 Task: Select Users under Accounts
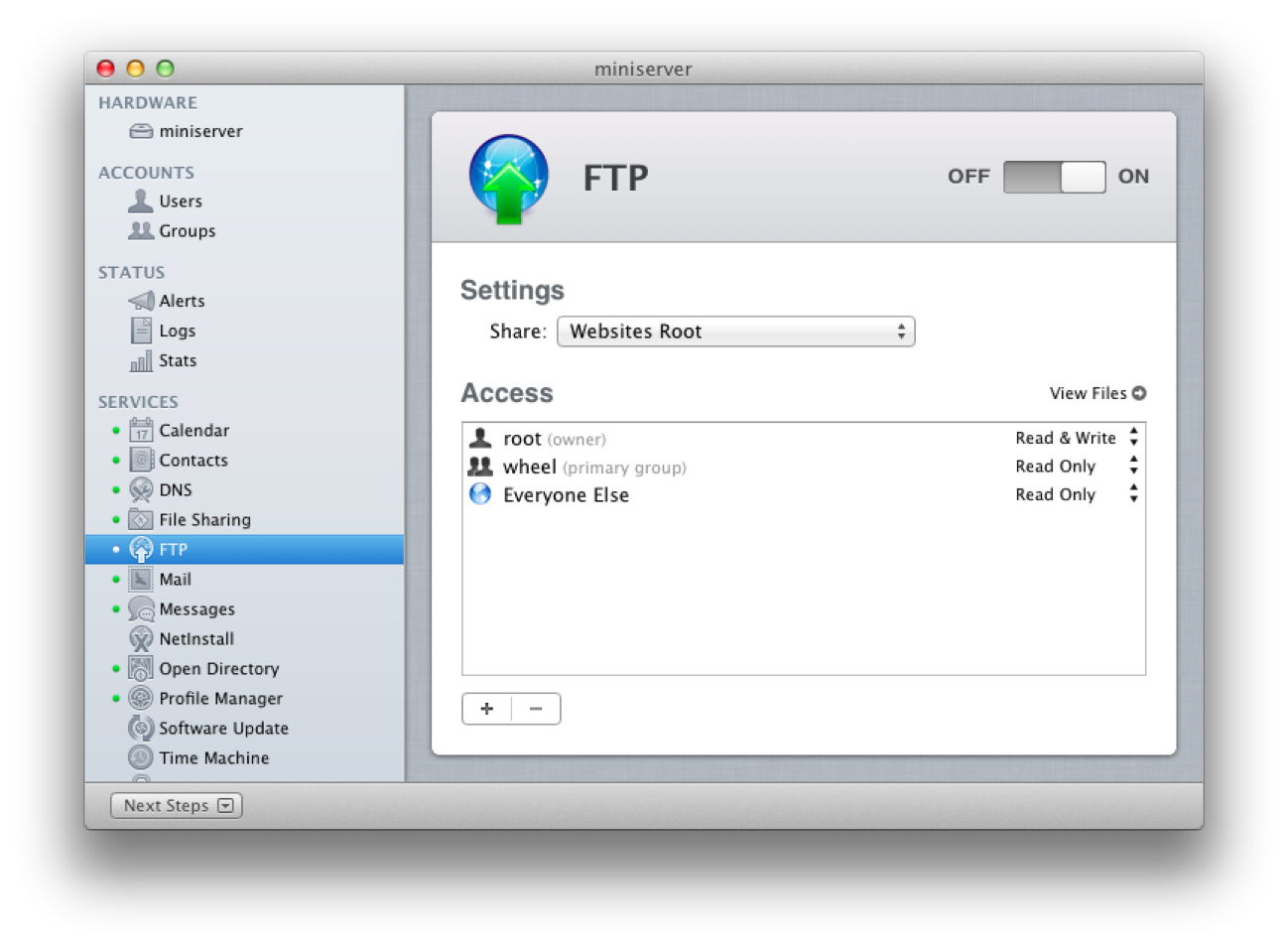point(140,201)
